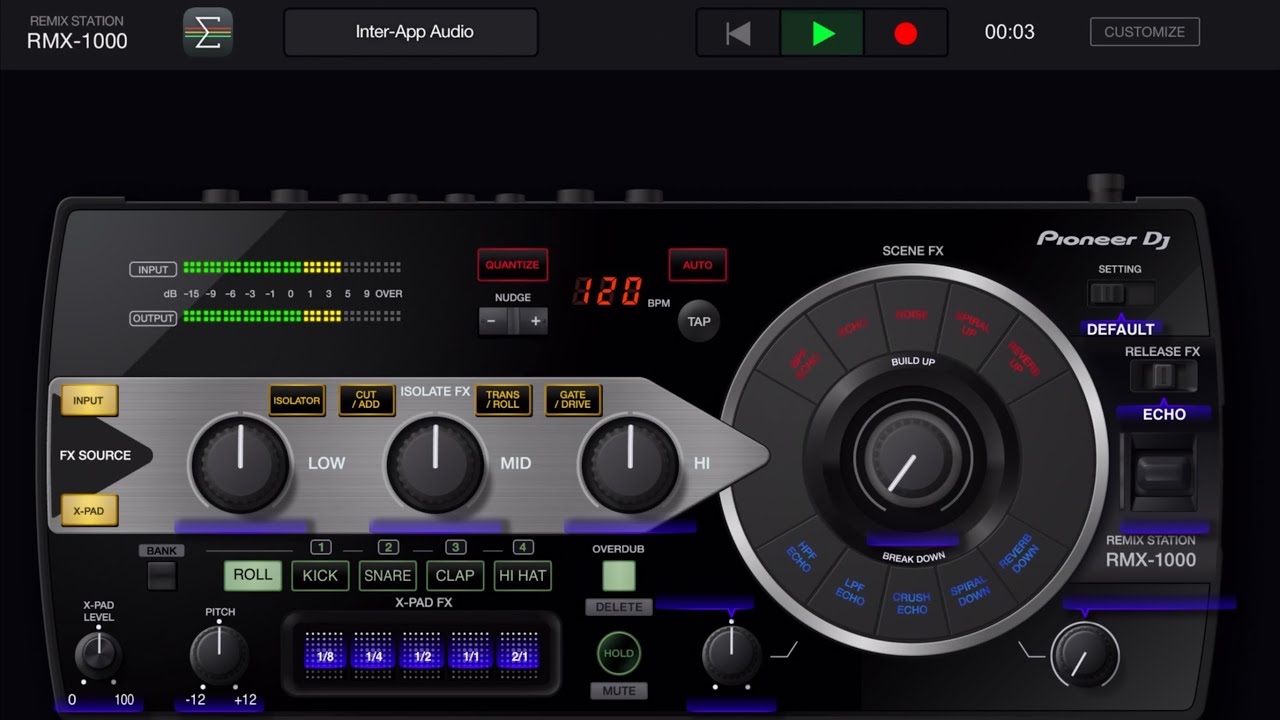Trigger the Release FX lever
Viewport: 1280px width, 720px height.
pos(1162,473)
